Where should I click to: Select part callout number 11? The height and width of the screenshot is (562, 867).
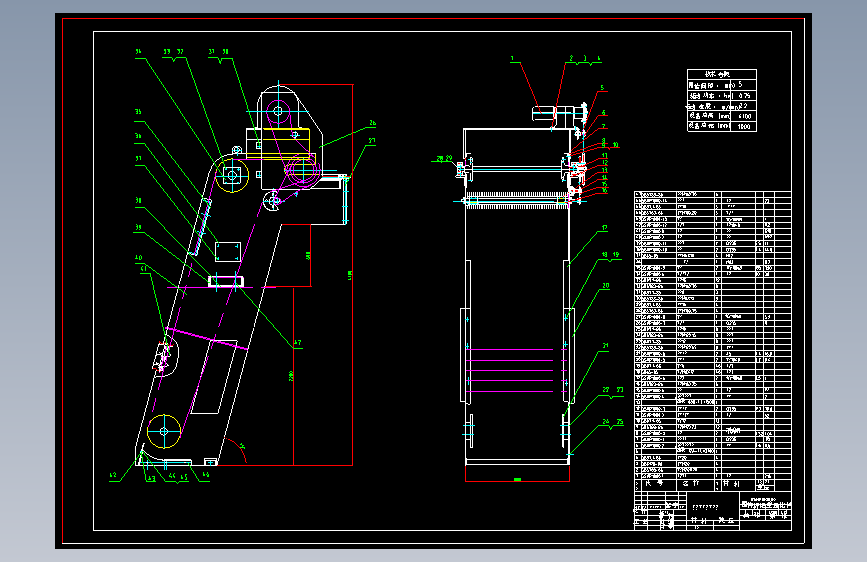[x=605, y=156]
